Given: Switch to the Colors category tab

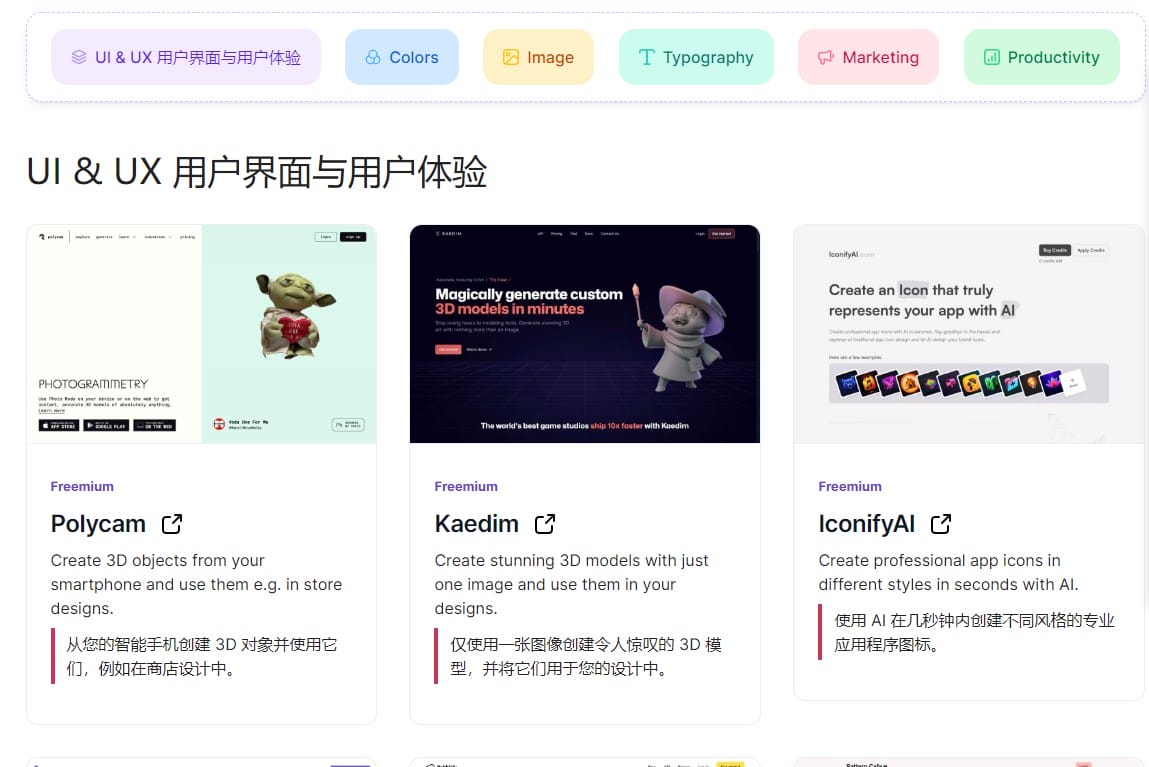Looking at the screenshot, I should coord(402,57).
